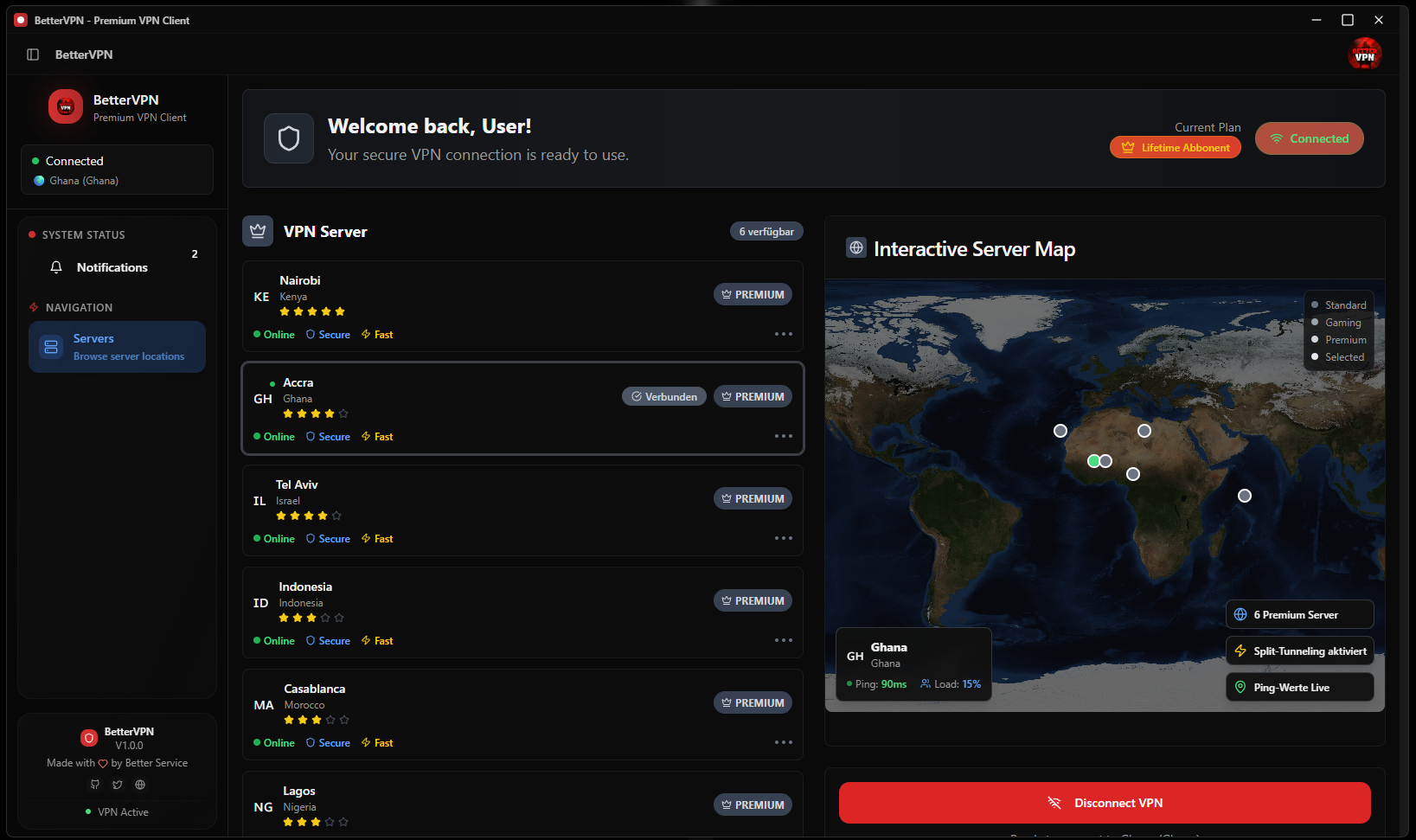Visit the website via the globe footer icon
This screenshot has height=840, width=1416.
pos(139,785)
